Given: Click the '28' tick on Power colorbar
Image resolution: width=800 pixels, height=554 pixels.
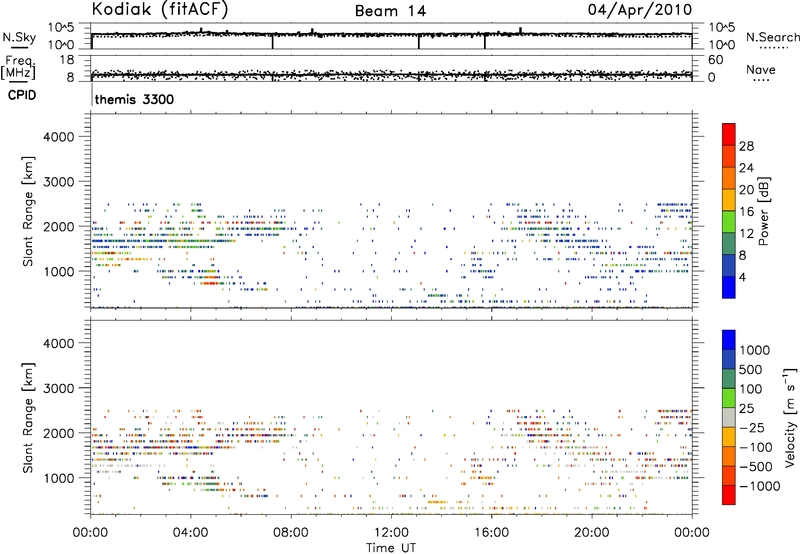Looking at the screenshot, I should (x=746, y=146).
